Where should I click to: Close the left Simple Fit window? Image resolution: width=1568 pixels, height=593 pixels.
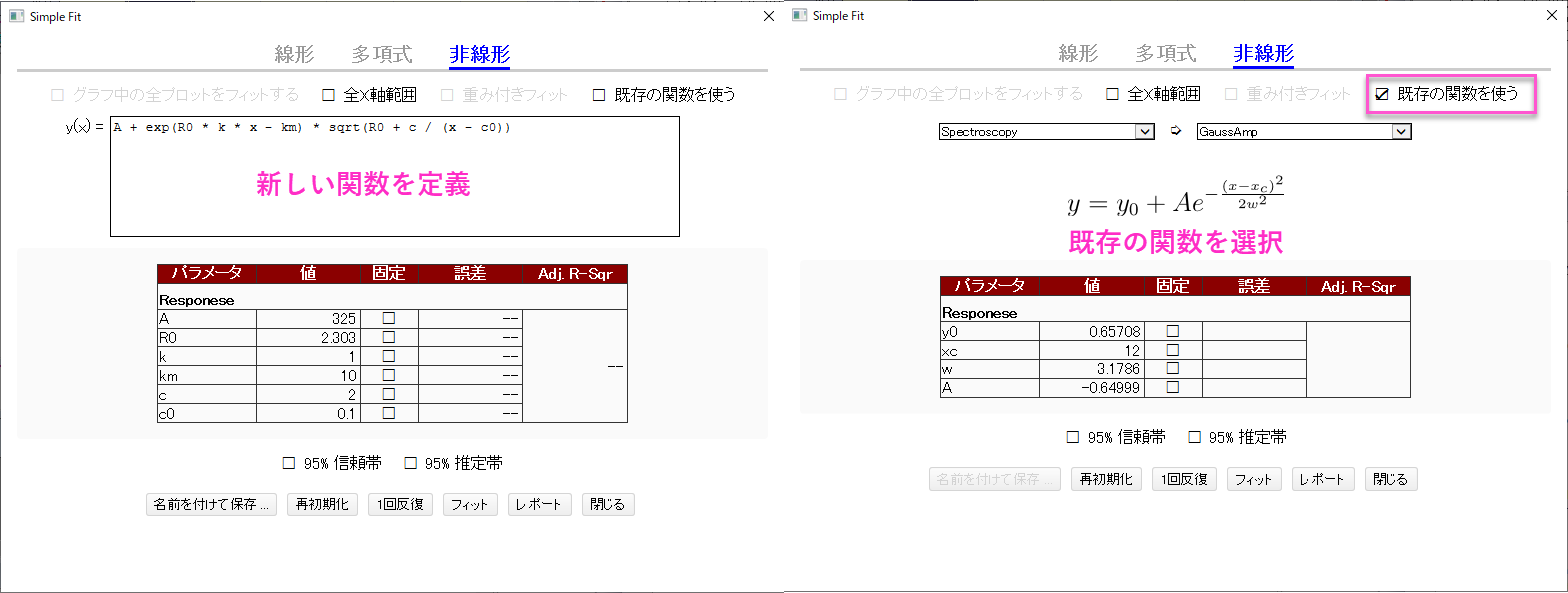point(768,16)
